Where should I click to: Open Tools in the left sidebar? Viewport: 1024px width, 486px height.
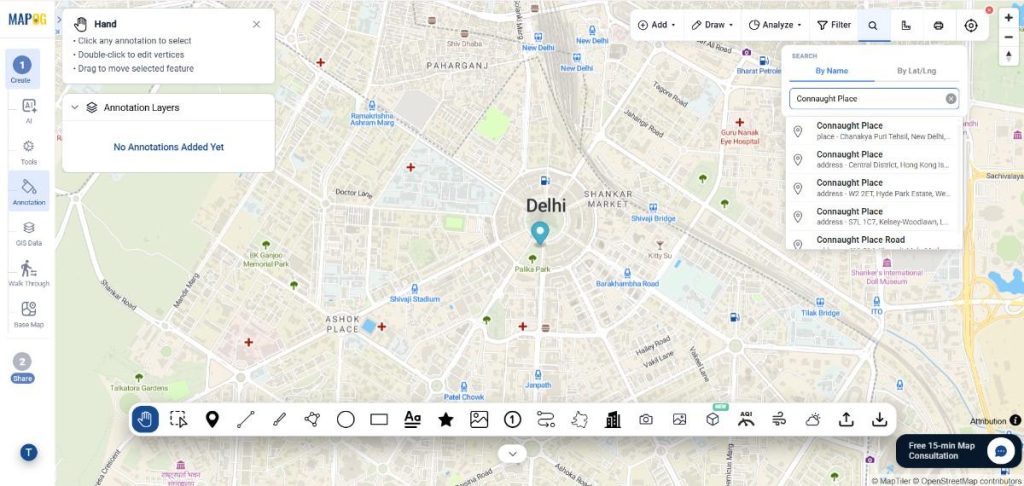[29, 152]
